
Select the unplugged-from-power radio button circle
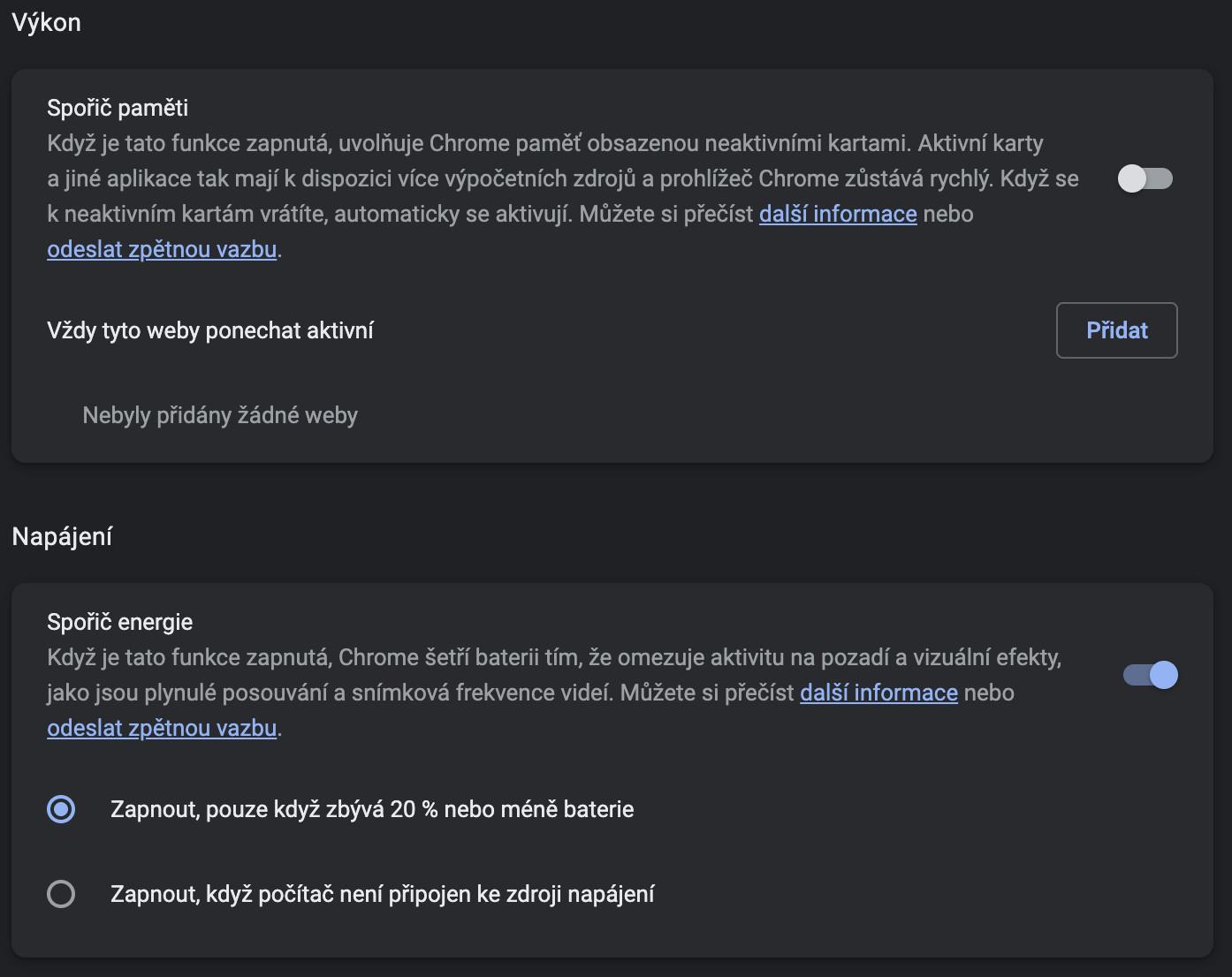click(61, 894)
